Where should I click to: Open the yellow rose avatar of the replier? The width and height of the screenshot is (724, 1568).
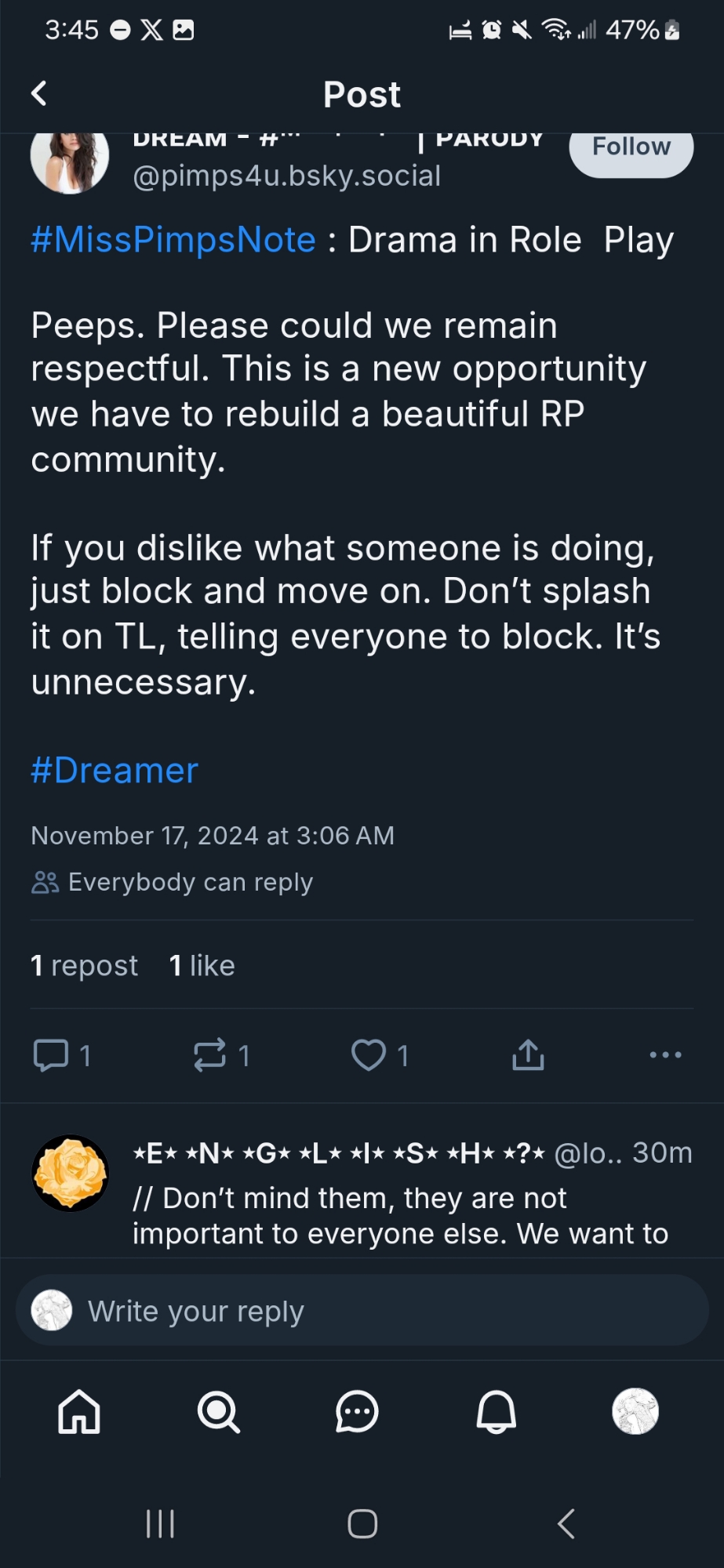71,1173
